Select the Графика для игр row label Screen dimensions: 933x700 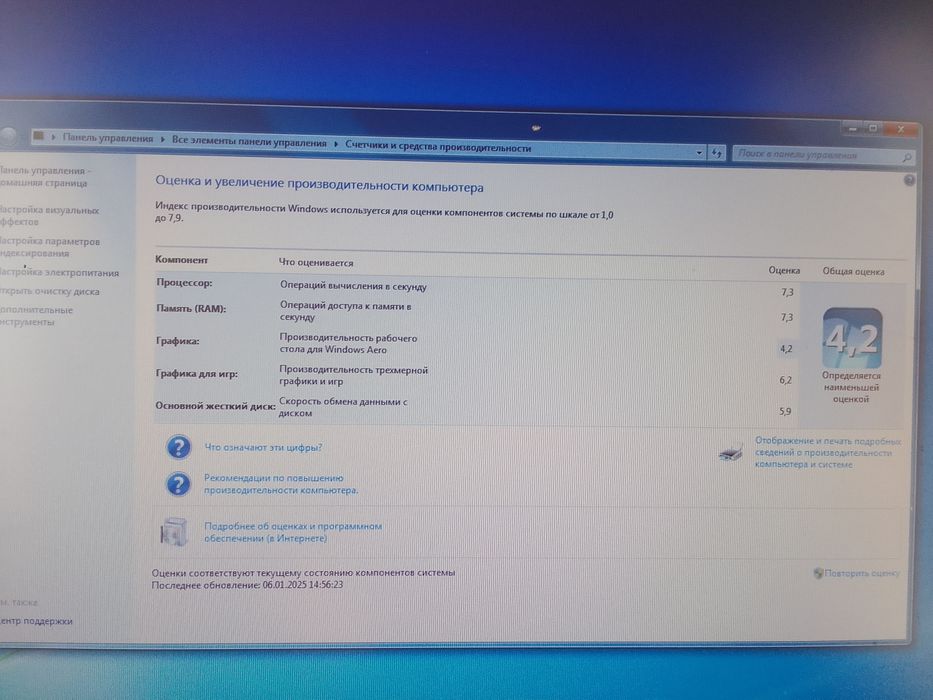click(196, 374)
